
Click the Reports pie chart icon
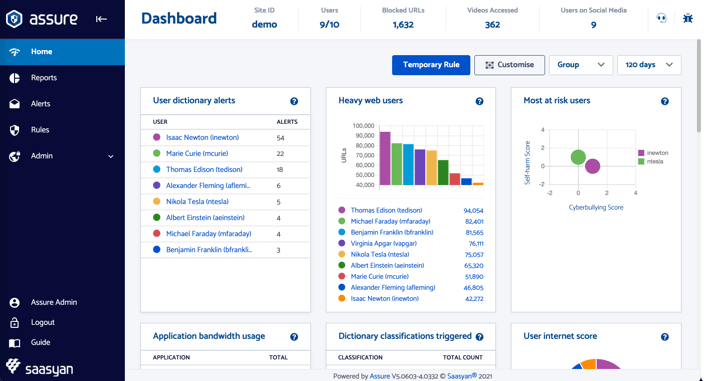click(14, 78)
